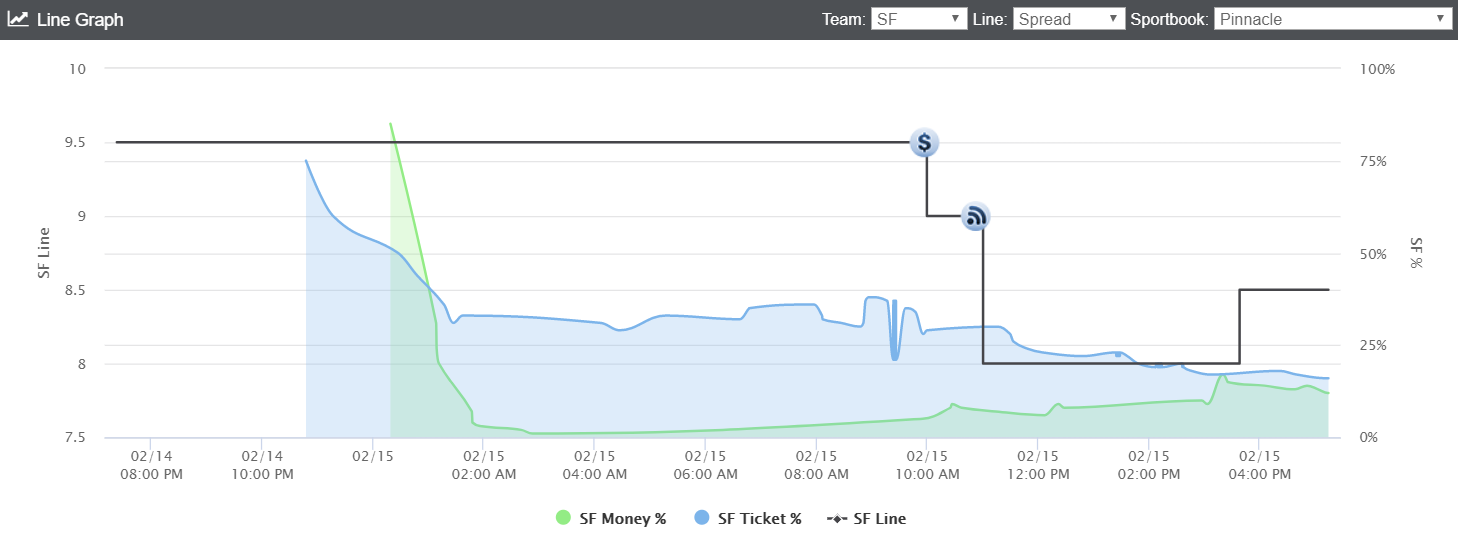The image size is (1458, 545).
Task: Toggle the SF Money % series label
Action: point(623,518)
